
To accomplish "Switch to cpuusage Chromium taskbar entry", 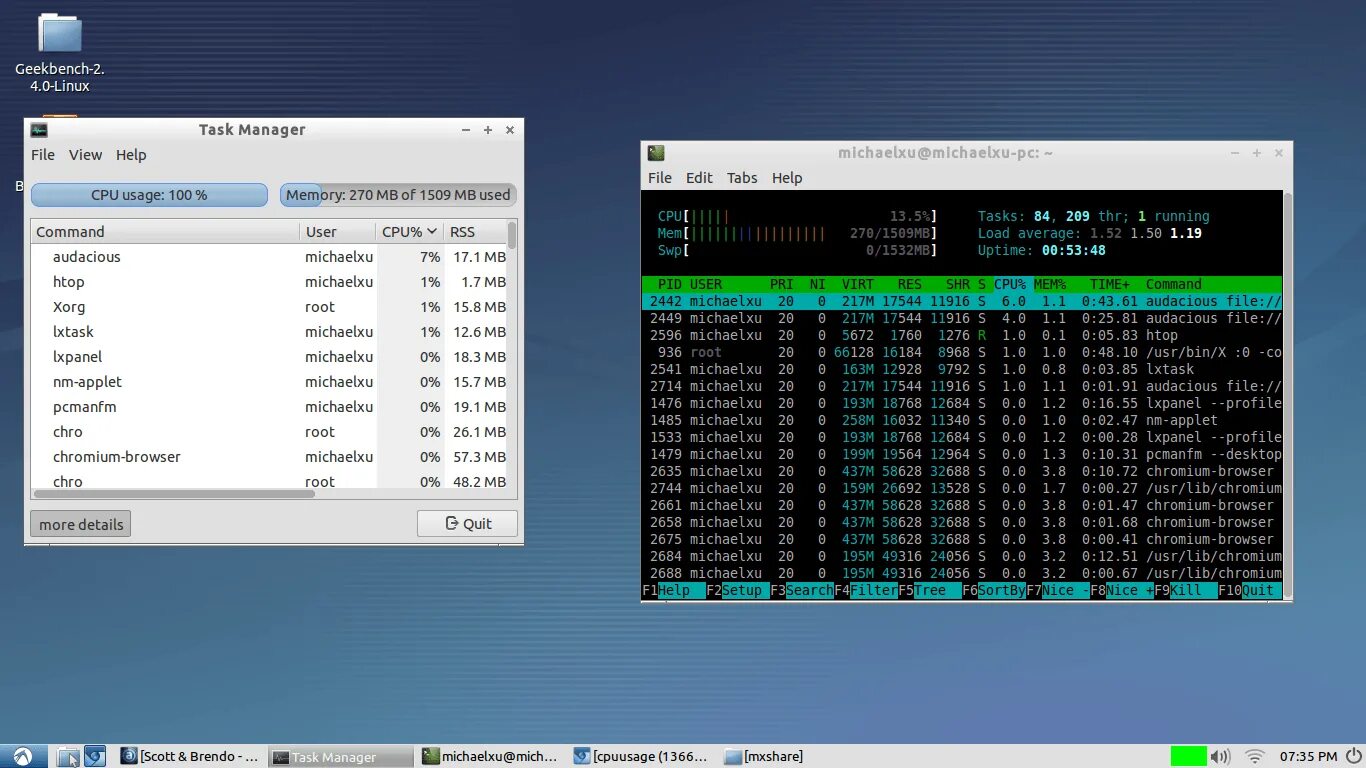I will pyautogui.click(x=642, y=757).
